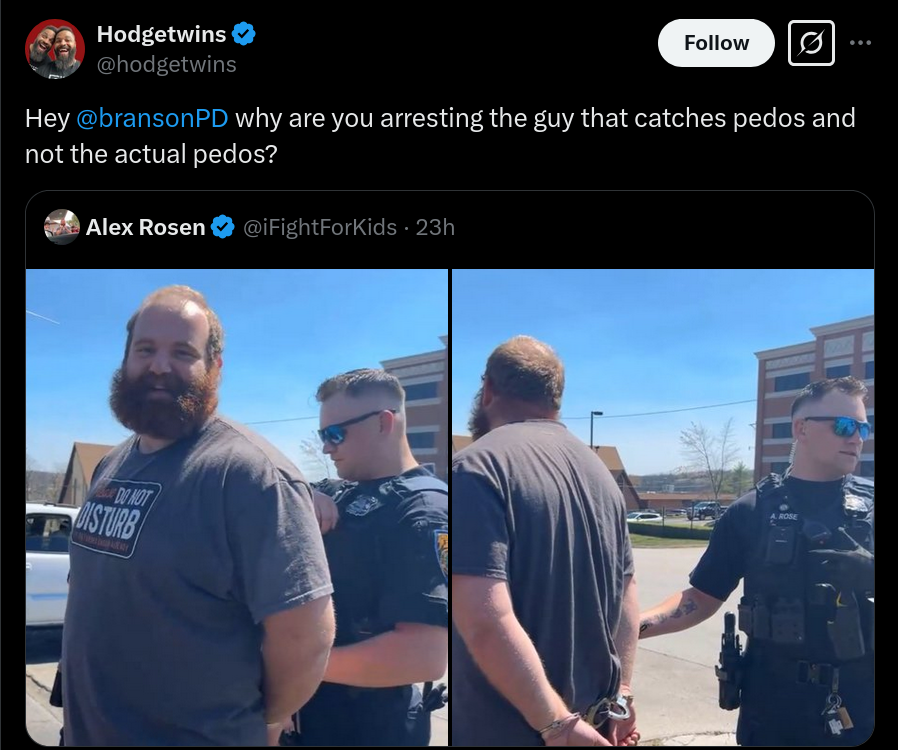This screenshot has width=898, height=750.
Task: Open the right photo showing handcuffs
Action: [x=663, y=507]
